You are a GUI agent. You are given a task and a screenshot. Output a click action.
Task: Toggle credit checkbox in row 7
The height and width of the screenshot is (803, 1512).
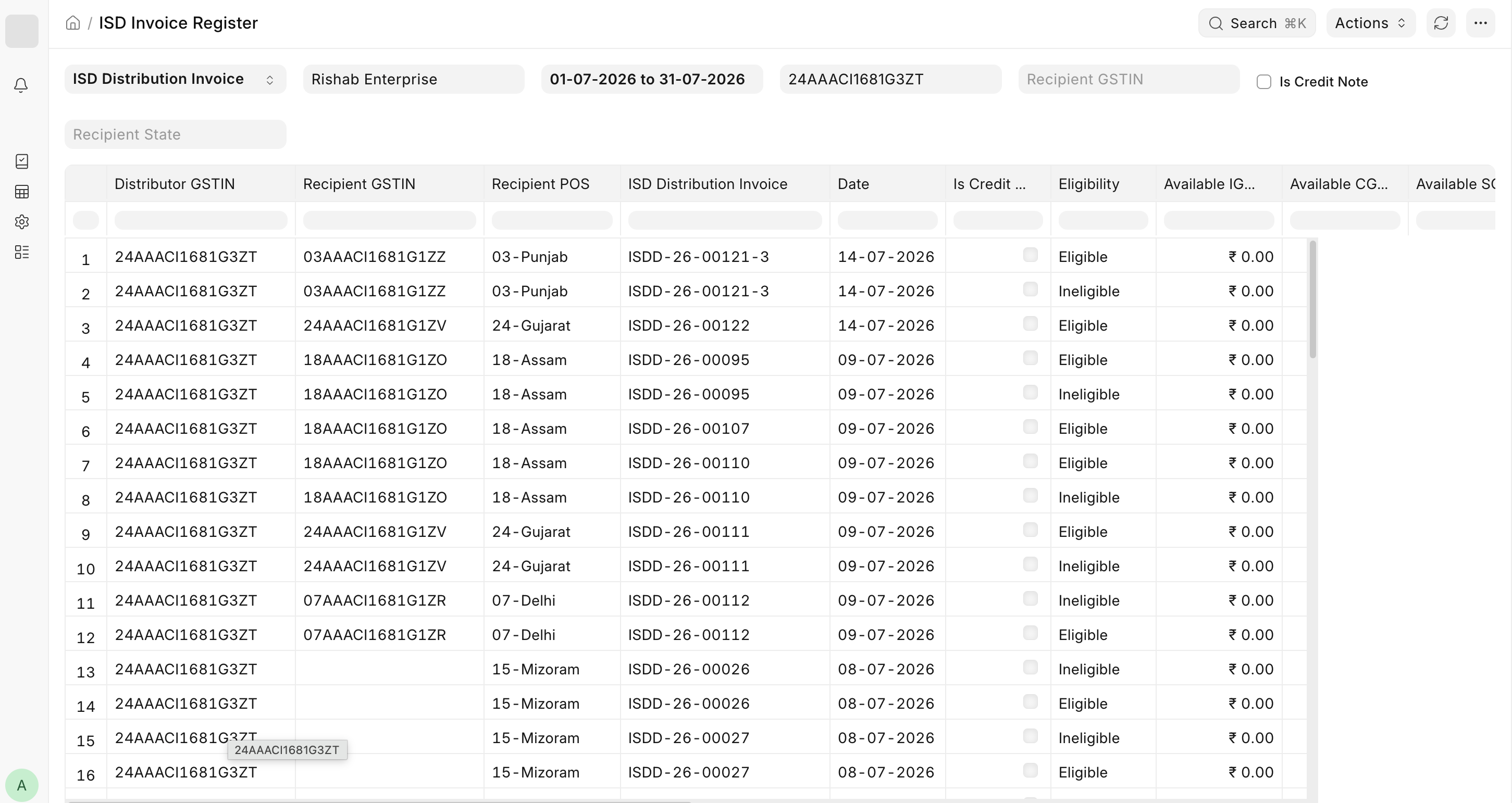(x=1030, y=461)
